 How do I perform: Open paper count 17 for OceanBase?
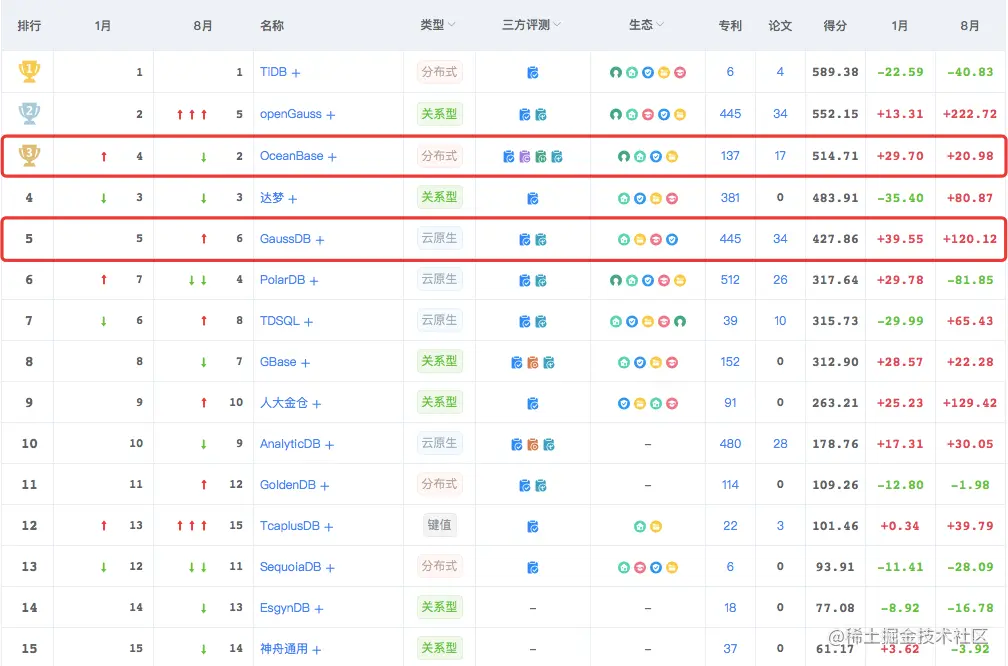point(780,156)
